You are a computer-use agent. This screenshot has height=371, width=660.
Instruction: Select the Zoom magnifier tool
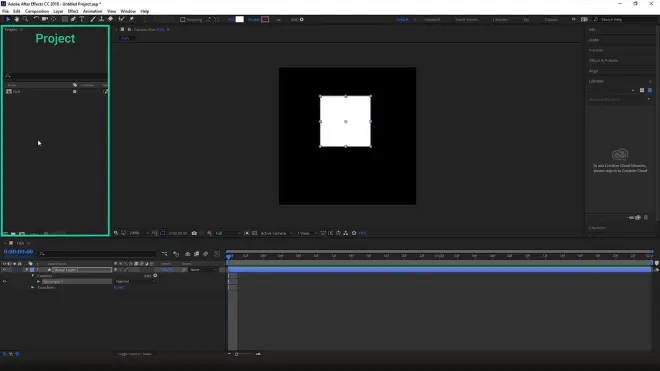point(25,19)
